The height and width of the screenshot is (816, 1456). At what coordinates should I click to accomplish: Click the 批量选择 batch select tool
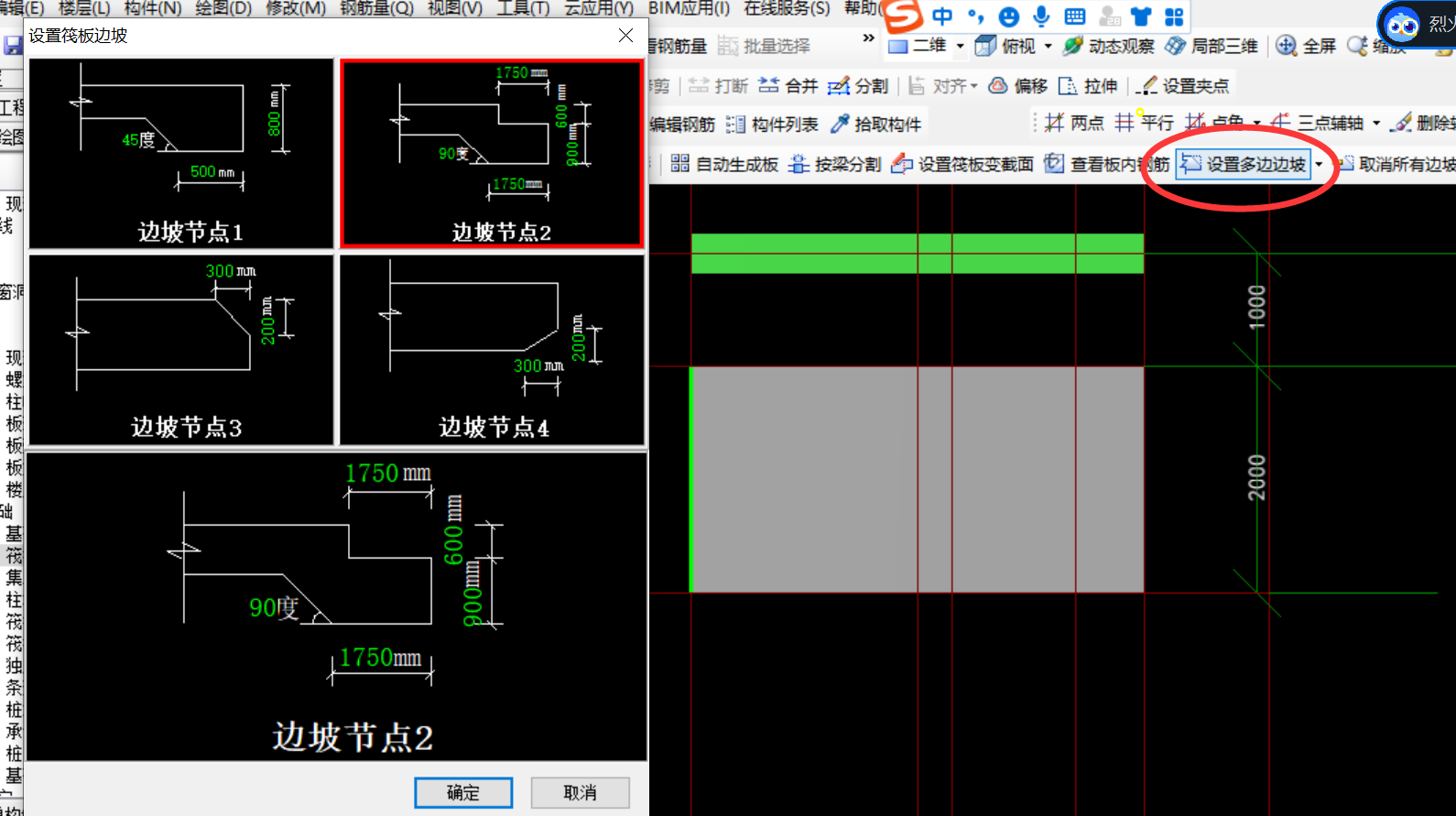point(765,46)
